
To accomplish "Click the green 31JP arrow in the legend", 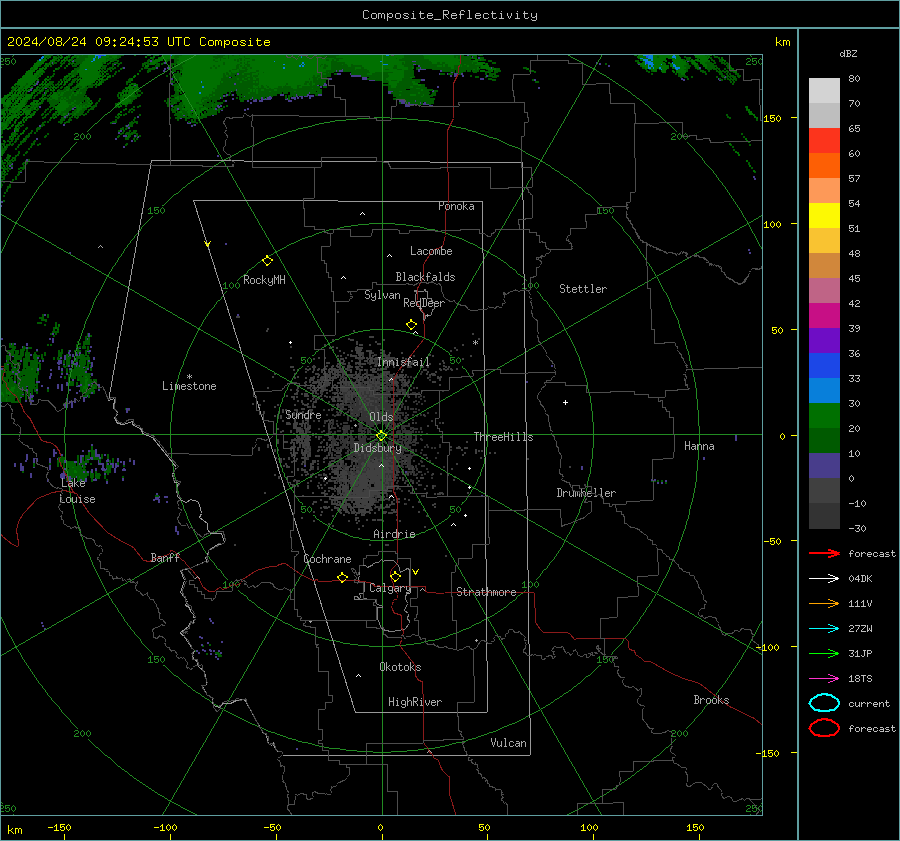I will (x=824, y=653).
